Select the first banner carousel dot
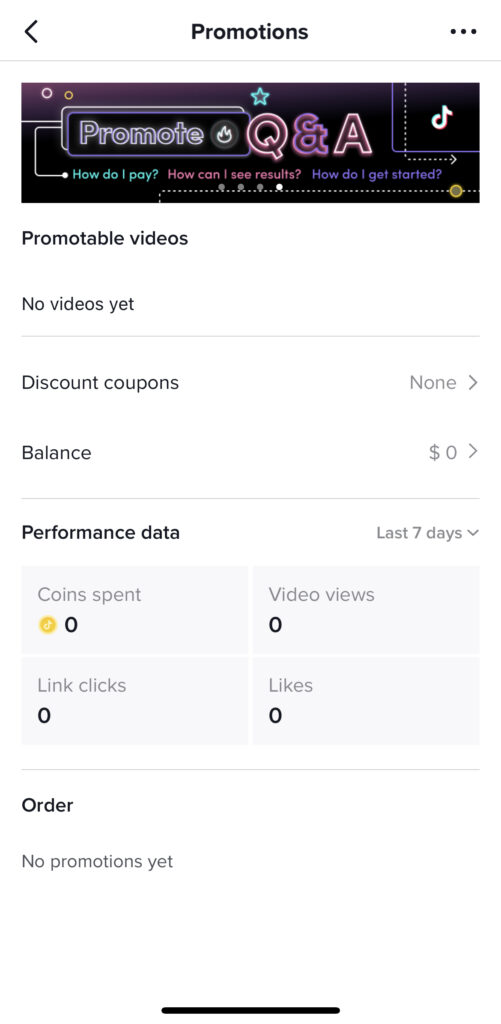The image size is (501, 1024). [x=221, y=187]
